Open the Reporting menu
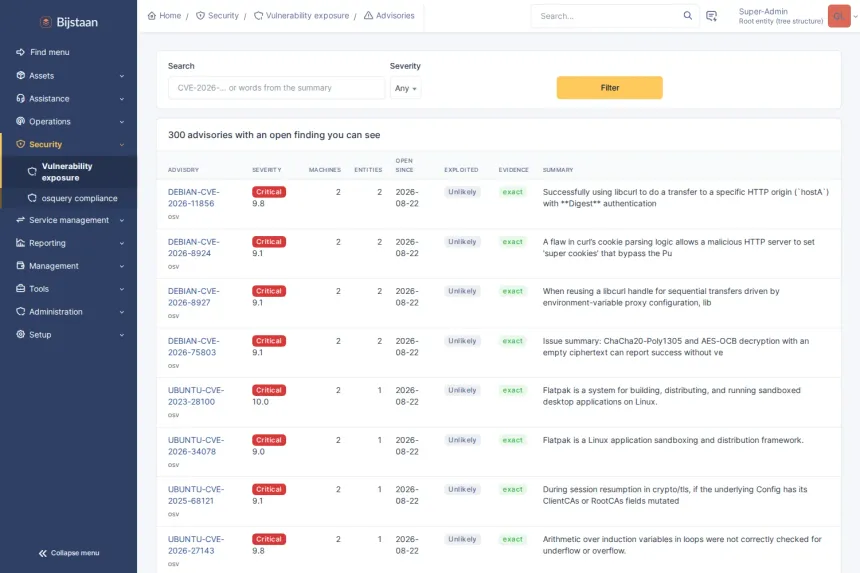This screenshot has height=573, width=860. (x=69, y=243)
